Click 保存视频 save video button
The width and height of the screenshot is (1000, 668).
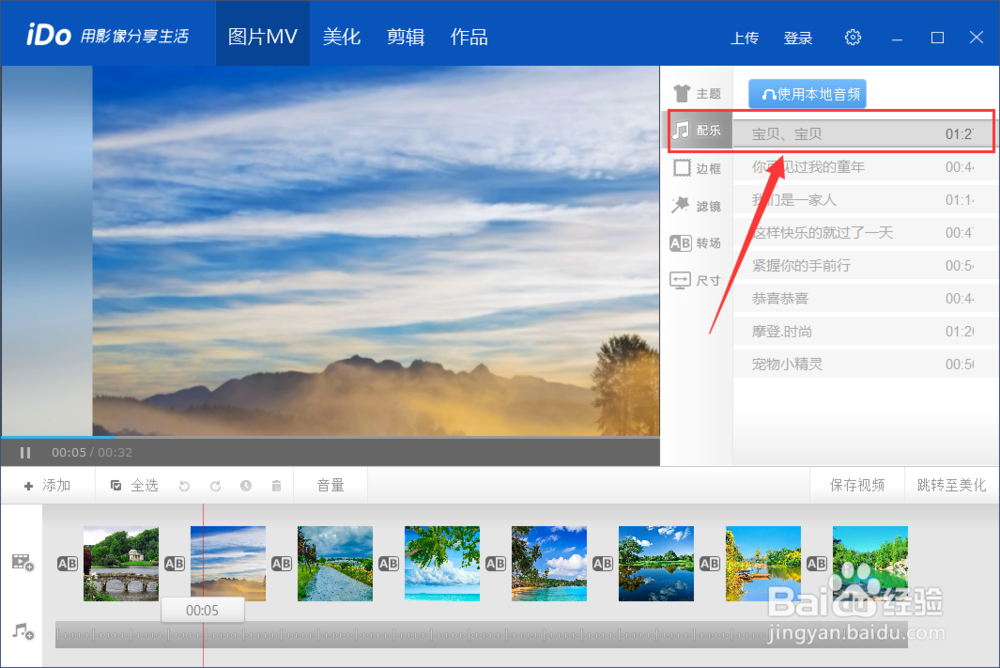coord(857,486)
